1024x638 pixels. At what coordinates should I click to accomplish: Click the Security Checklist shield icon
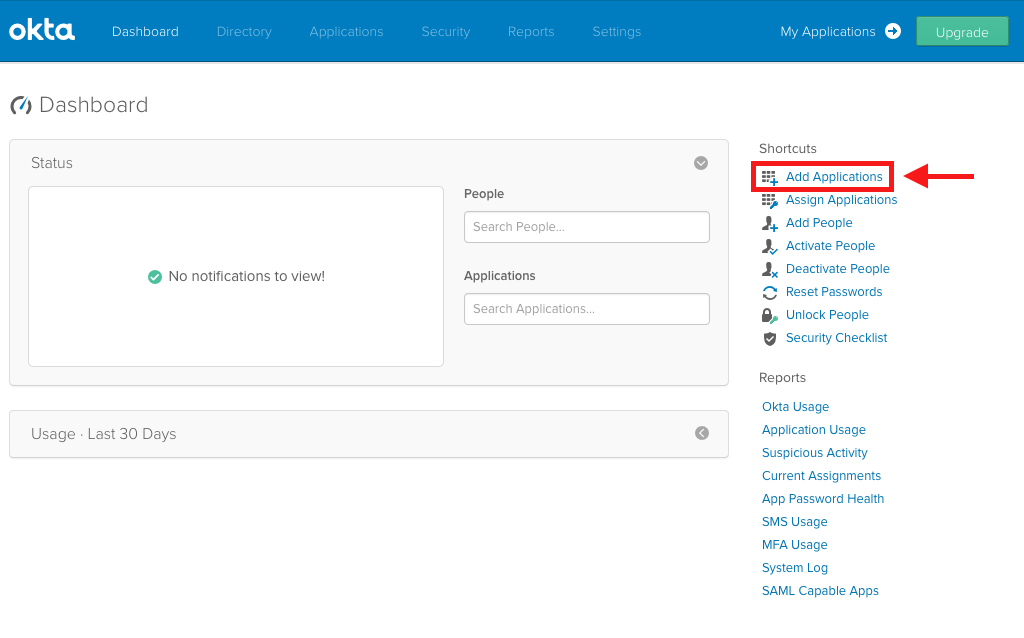[770, 338]
